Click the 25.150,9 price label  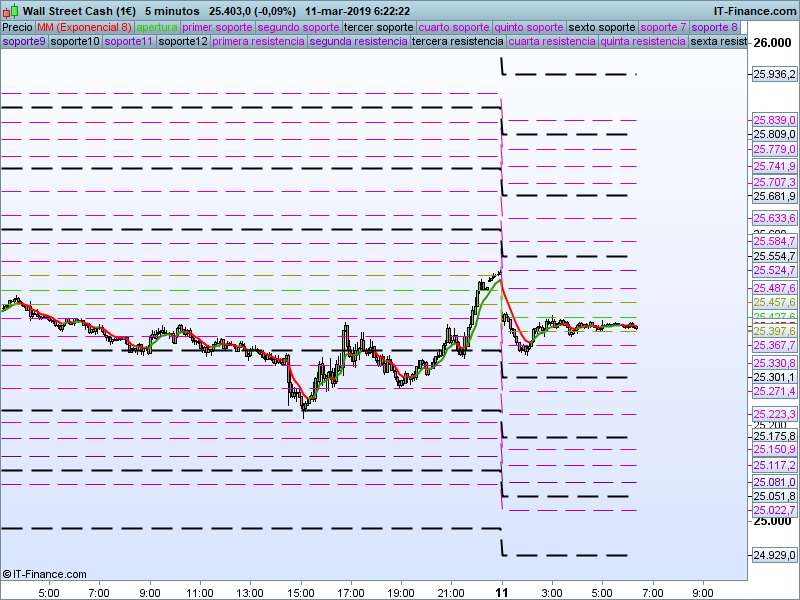774,449
